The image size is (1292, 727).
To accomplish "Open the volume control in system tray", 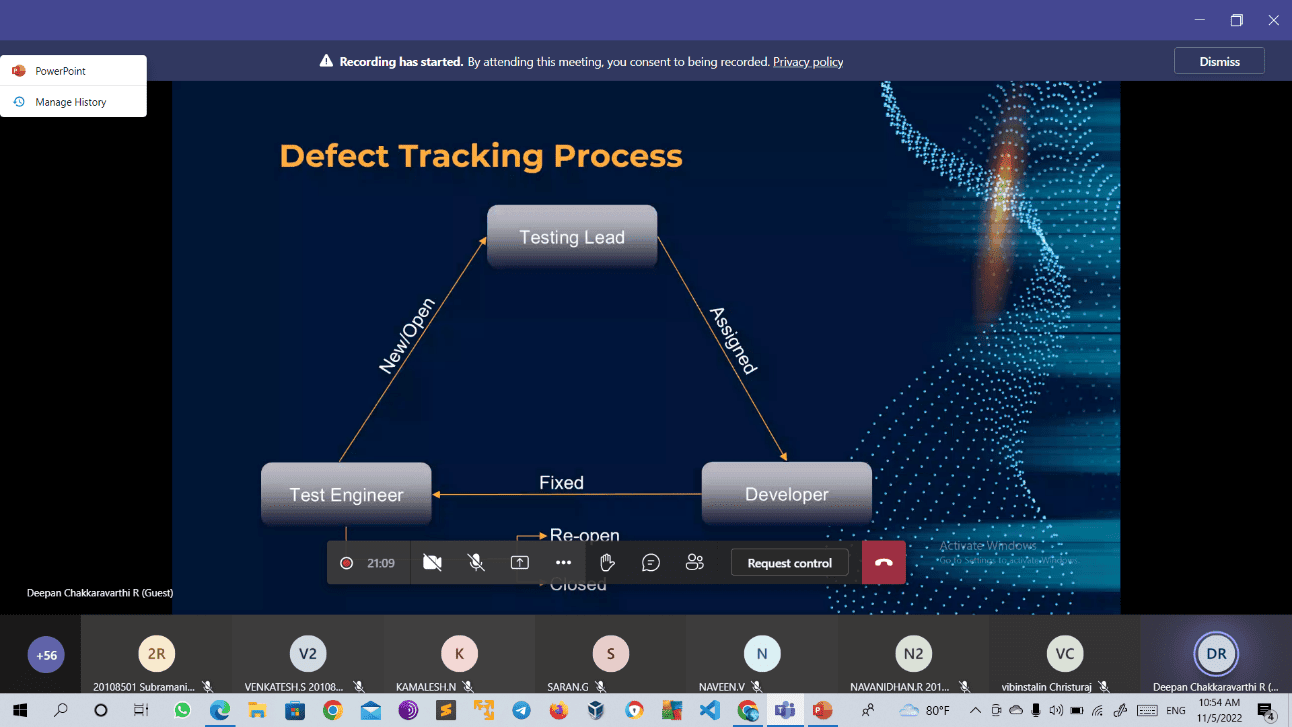I will coord(1056,710).
